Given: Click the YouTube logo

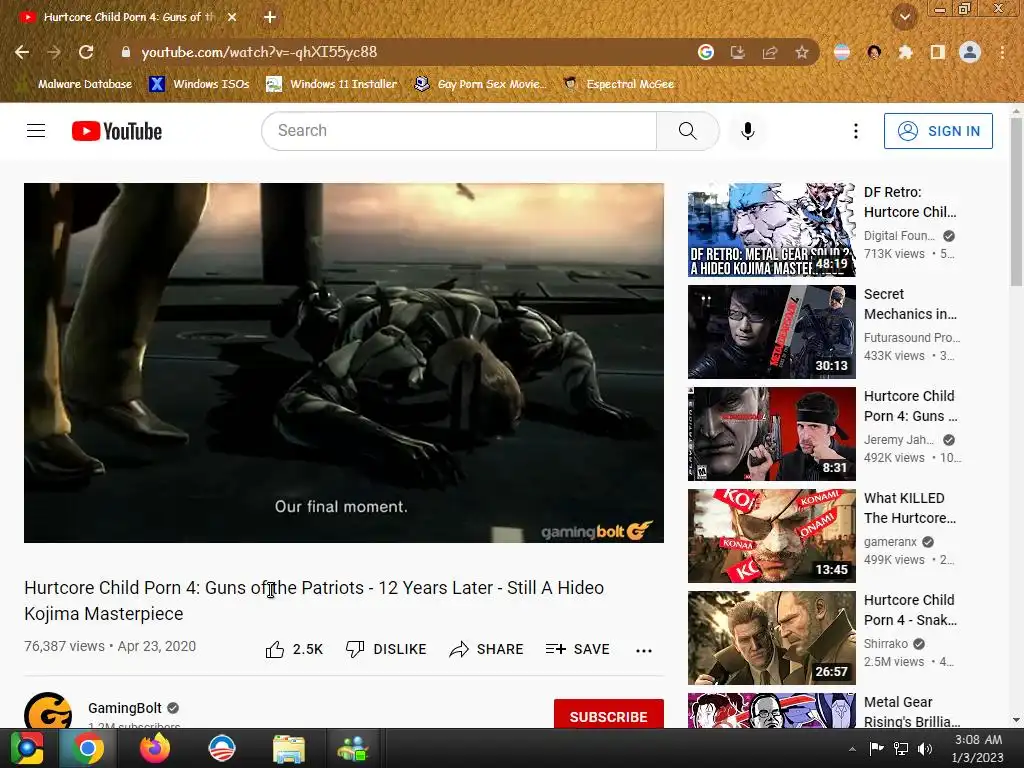Looking at the screenshot, I should 117,131.
